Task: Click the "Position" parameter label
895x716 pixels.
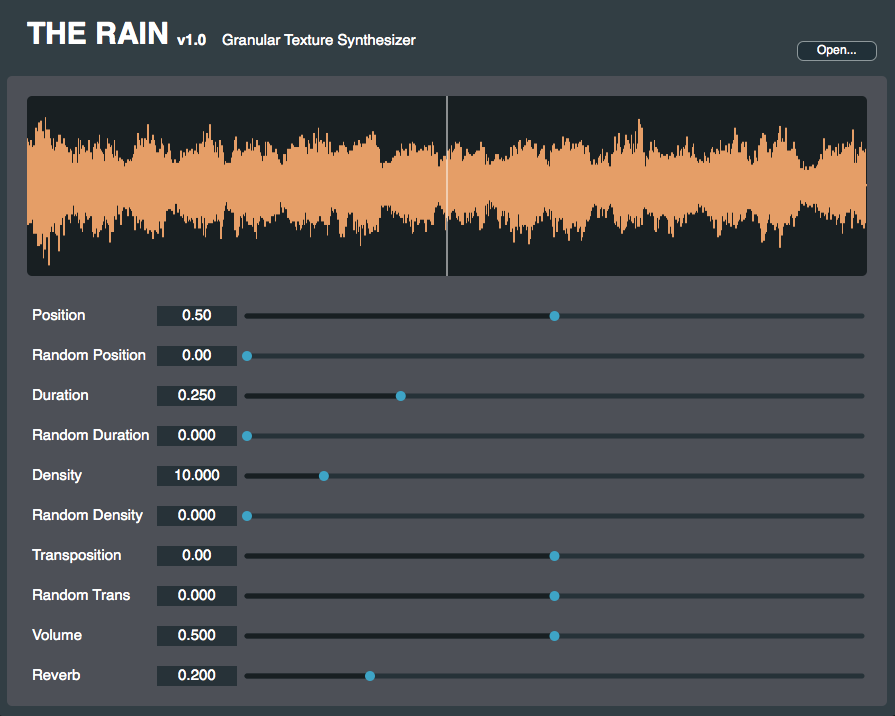Action: [59, 315]
